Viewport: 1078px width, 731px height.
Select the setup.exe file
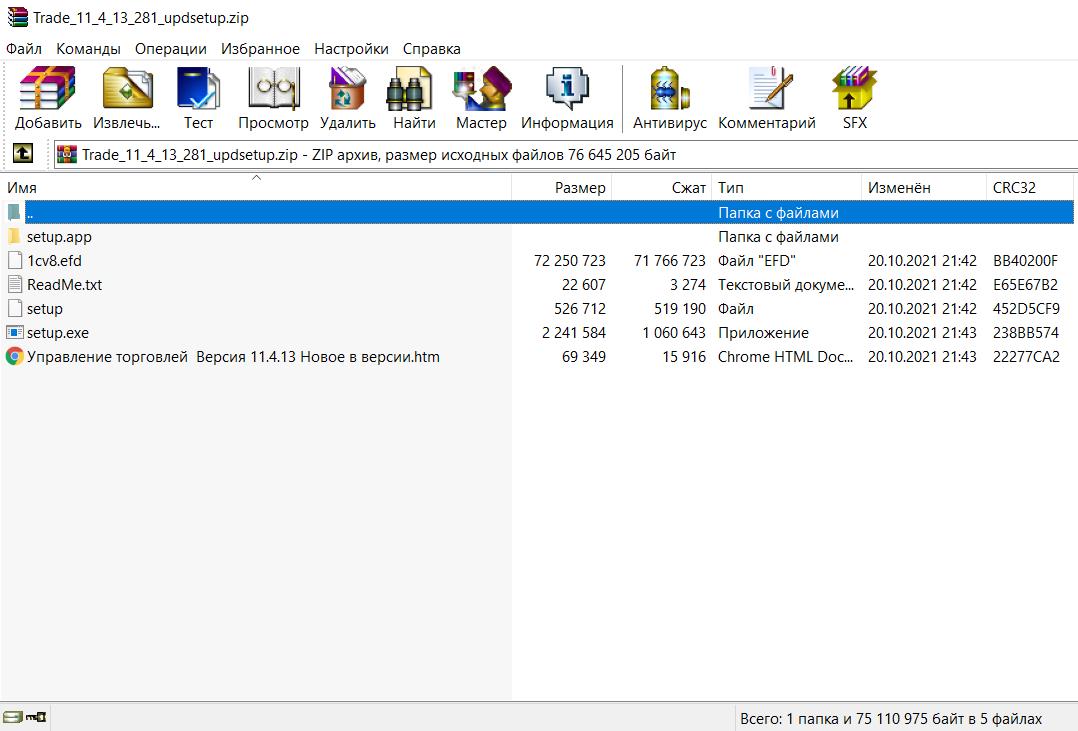point(58,333)
